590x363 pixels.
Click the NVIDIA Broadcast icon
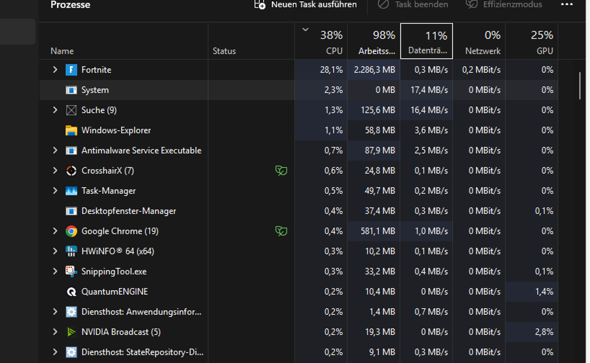(71, 332)
